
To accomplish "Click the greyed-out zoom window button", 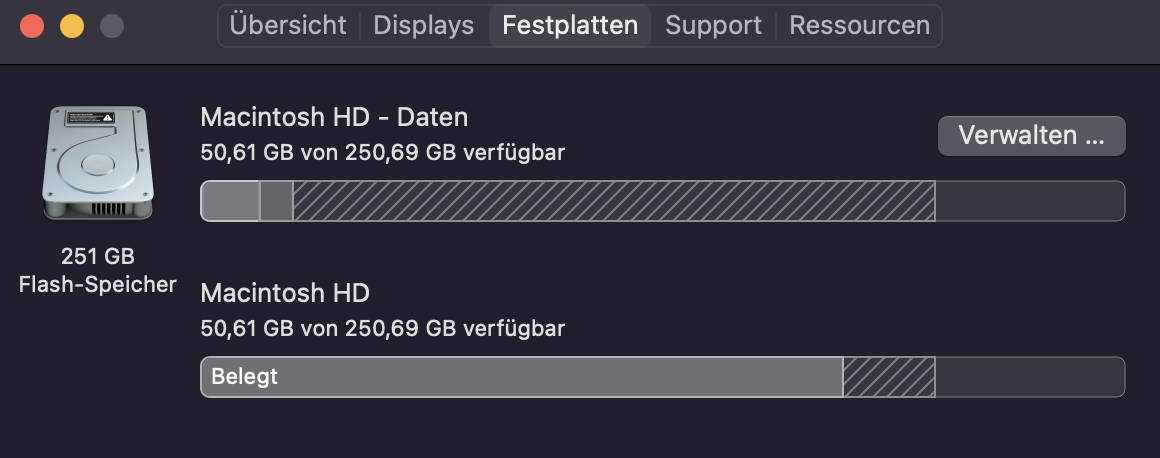I will point(112,26).
